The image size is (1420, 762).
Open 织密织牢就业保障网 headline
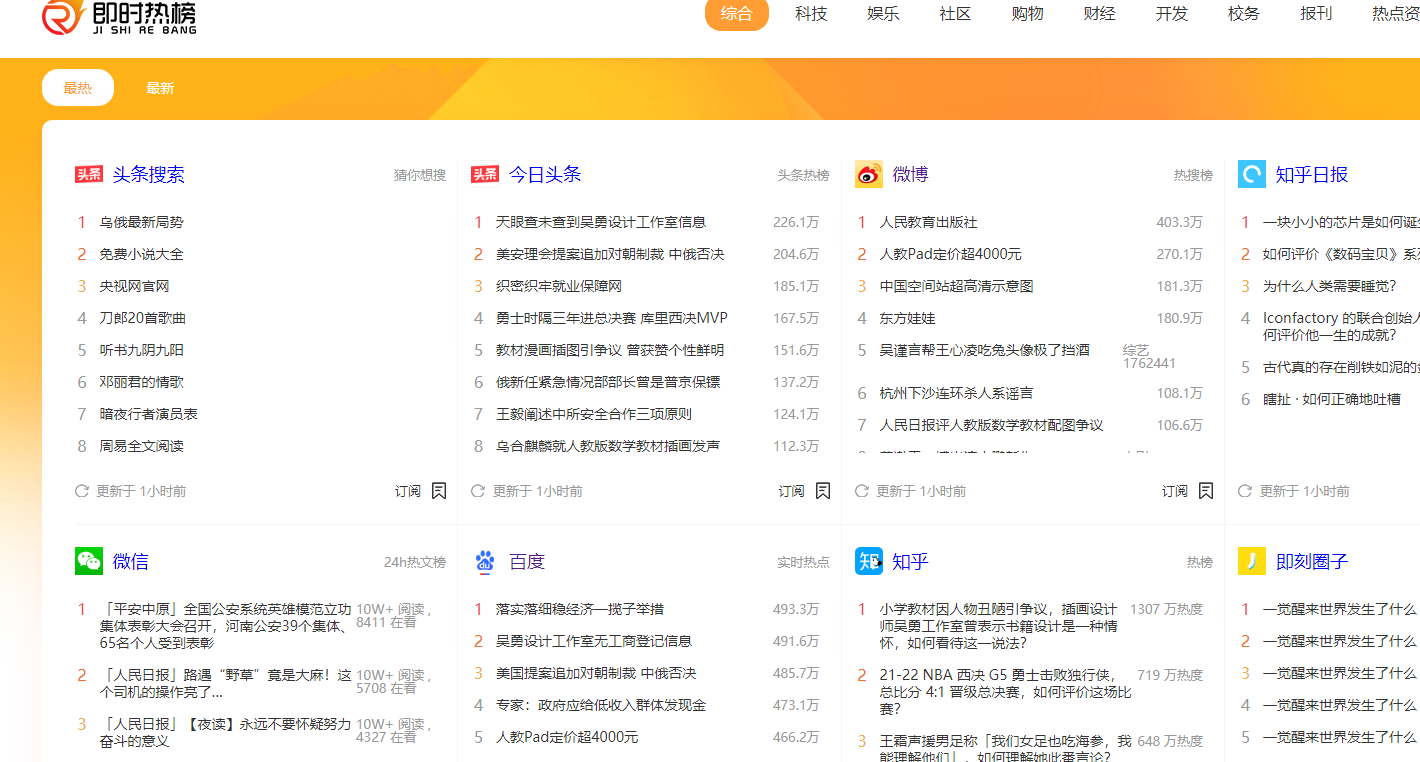point(559,286)
